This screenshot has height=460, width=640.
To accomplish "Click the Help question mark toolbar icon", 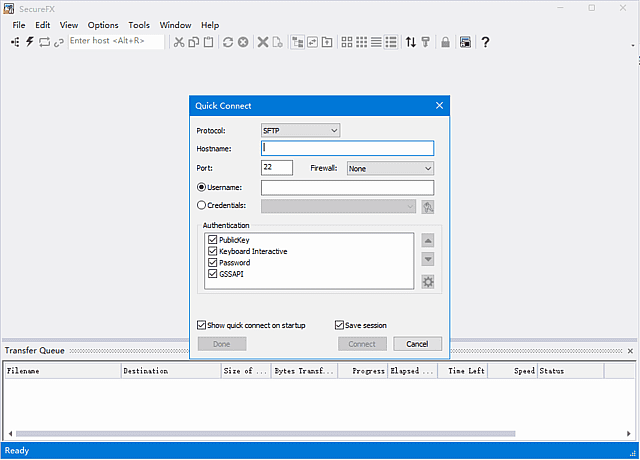I will point(486,42).
